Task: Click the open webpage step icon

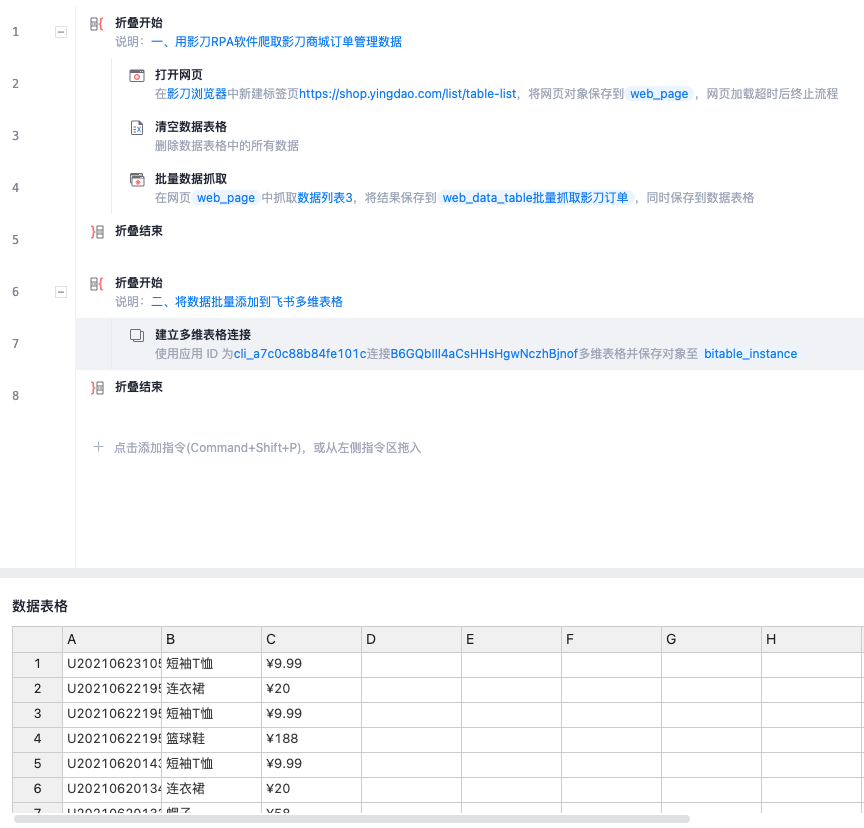Action: 137,76
